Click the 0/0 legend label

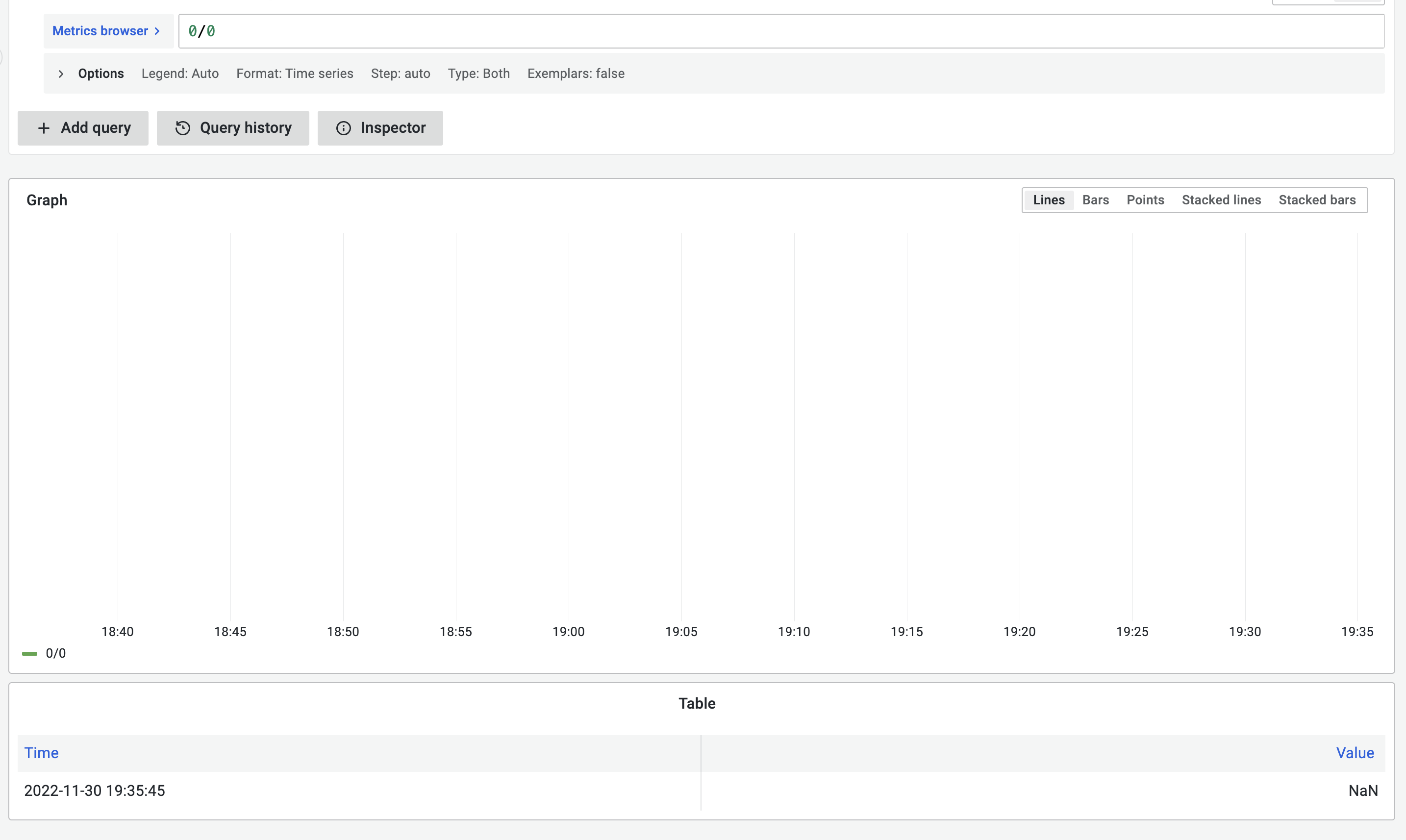[x=55, y=653]
